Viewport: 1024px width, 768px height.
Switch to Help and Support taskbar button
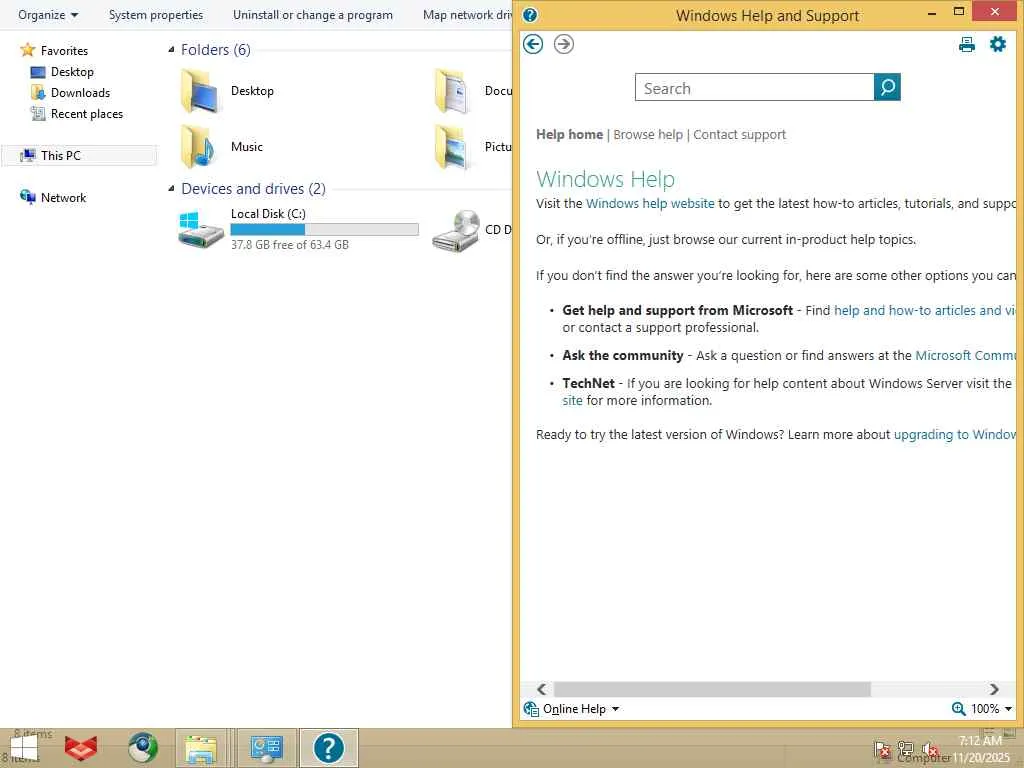point(328,748)
